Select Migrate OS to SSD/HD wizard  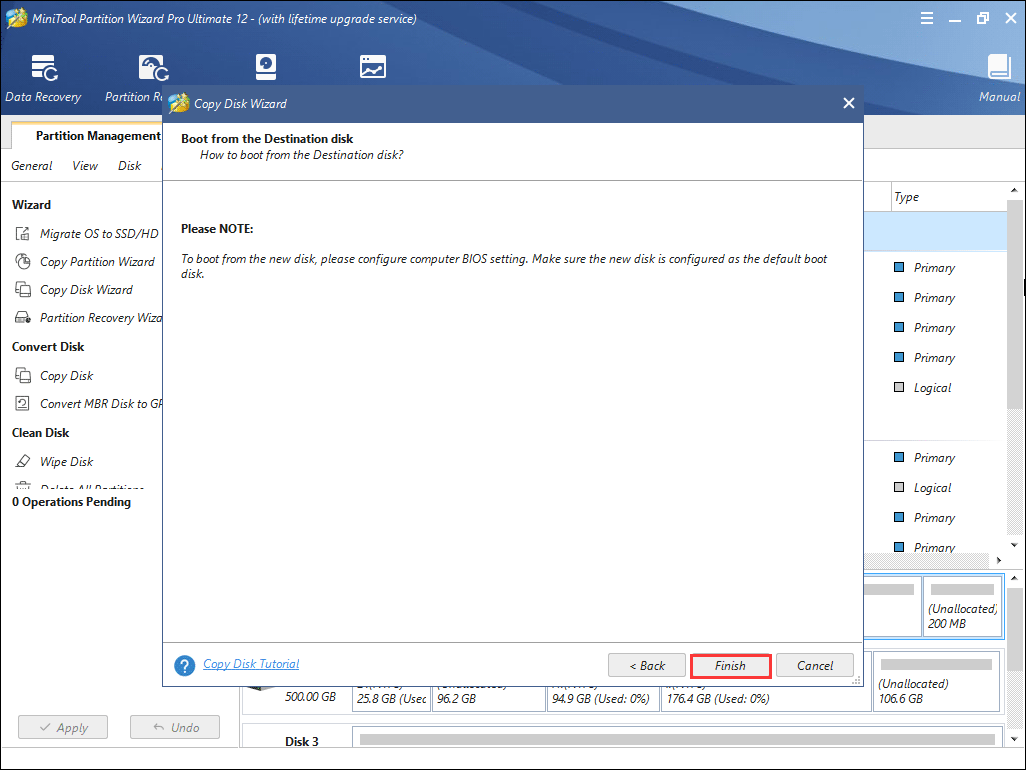(x=99, y=234)
